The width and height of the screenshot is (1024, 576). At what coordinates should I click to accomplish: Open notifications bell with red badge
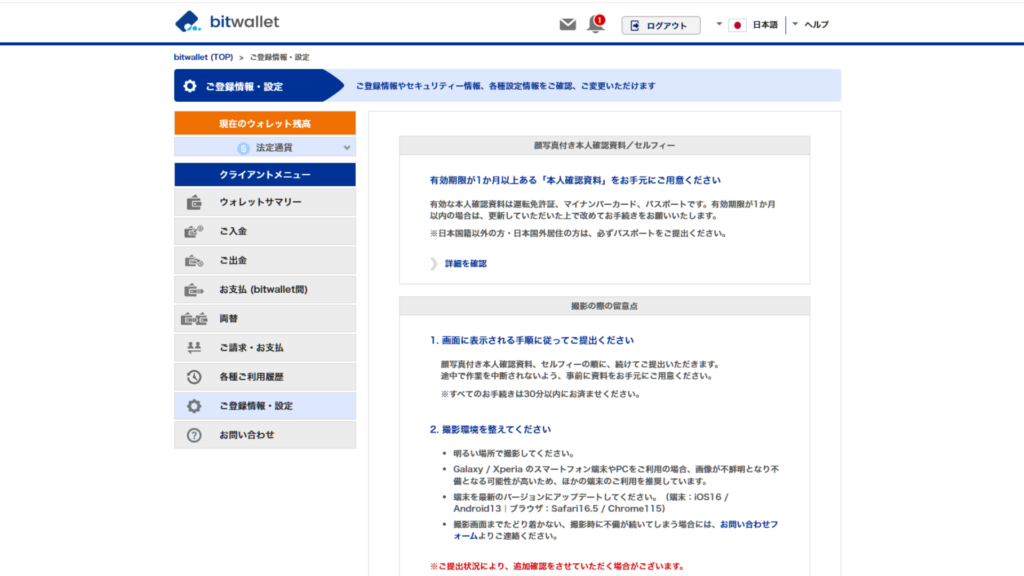(x=596, y=24)
